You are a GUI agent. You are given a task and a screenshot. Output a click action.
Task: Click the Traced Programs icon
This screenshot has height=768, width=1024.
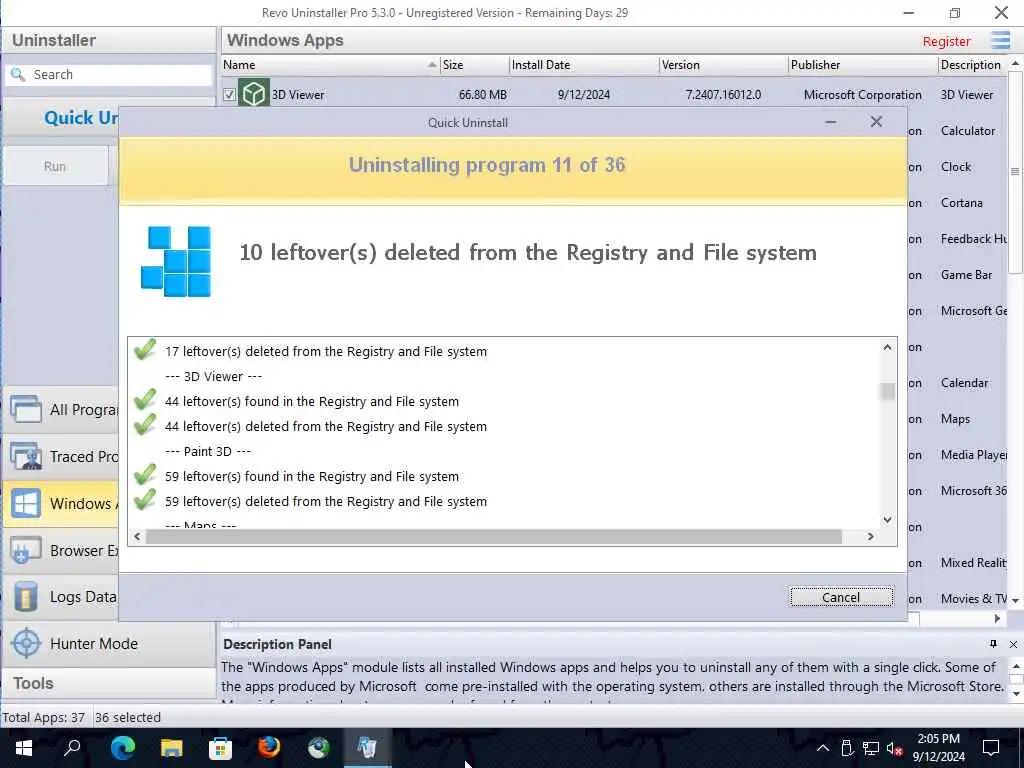[26, 456]
